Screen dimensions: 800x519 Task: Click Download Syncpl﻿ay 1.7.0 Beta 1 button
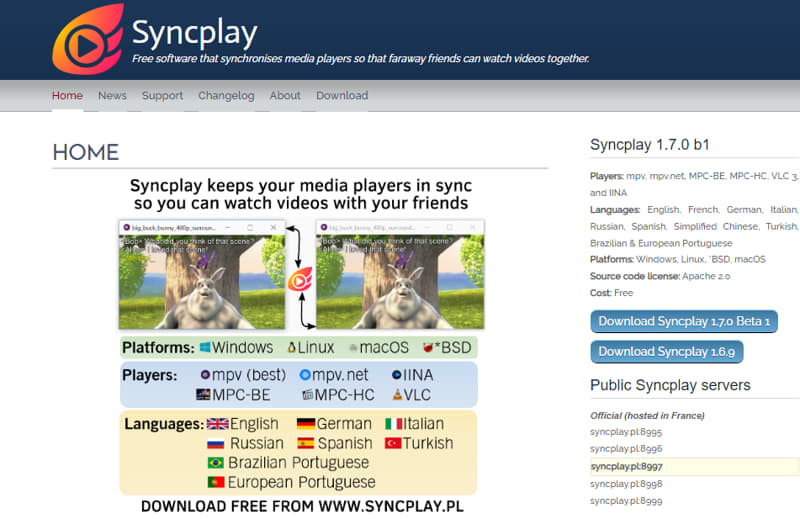pos(684,322)
